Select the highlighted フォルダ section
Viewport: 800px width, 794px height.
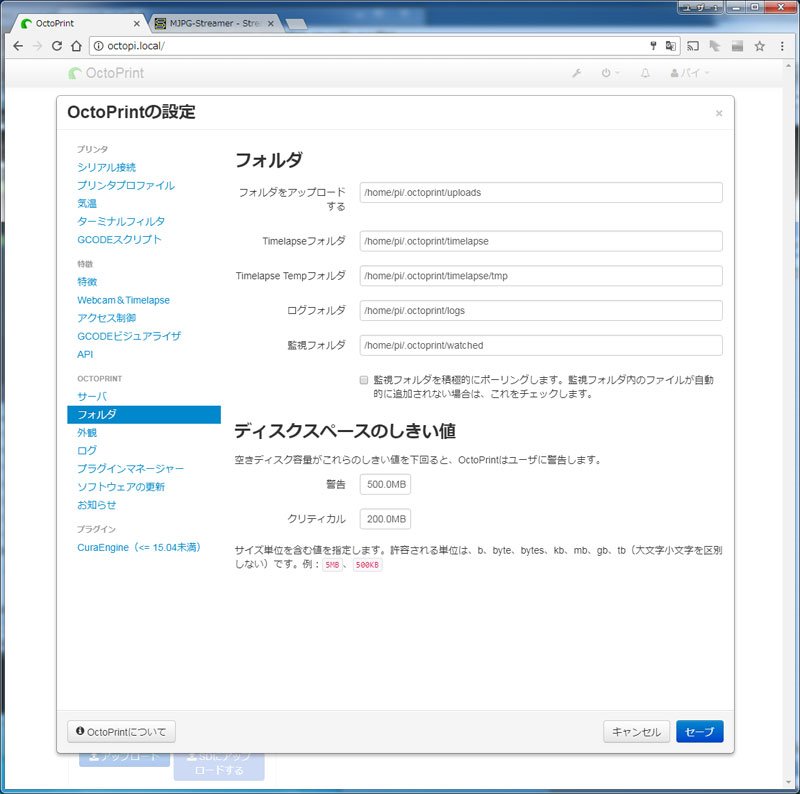tap(144, 414)
